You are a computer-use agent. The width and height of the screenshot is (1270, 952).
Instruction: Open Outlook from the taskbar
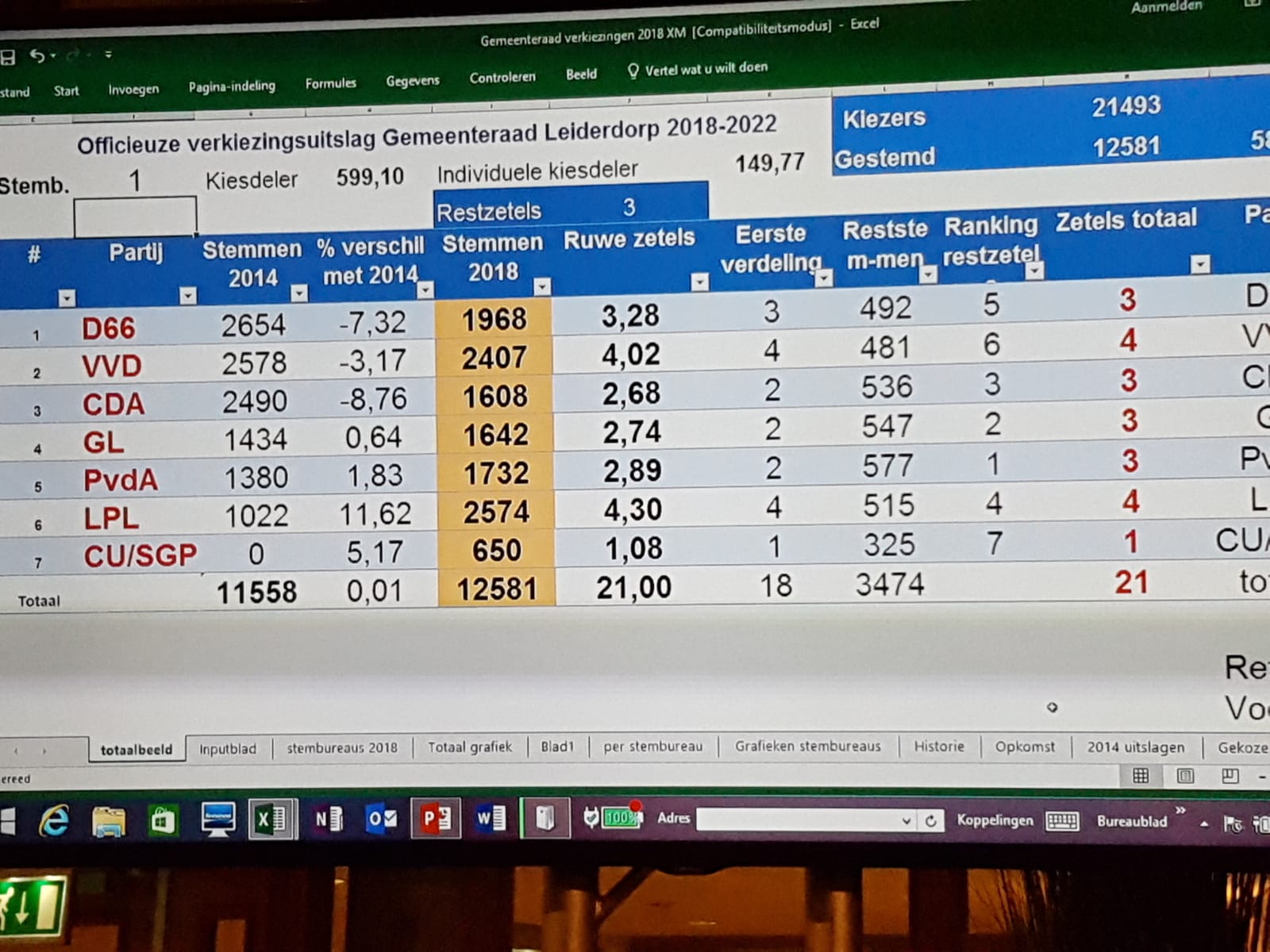pyautogui.click(x=381, y=818)
